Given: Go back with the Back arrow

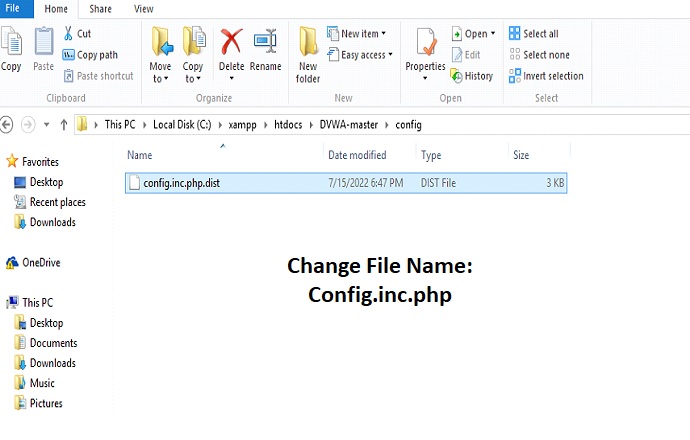Looking at the screenshot, I should pyautogui.click(x=6, y=125).
